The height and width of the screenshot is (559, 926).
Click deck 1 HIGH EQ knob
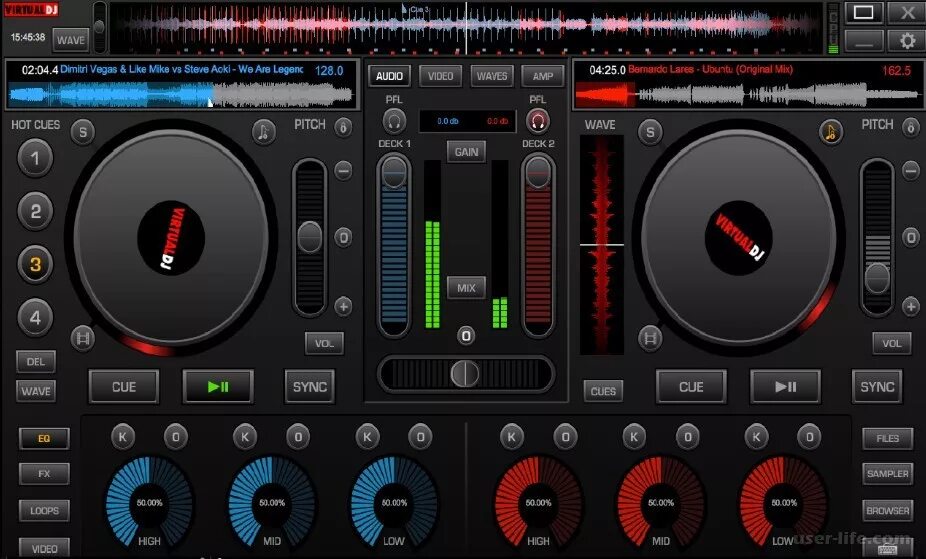coord(149,502)
